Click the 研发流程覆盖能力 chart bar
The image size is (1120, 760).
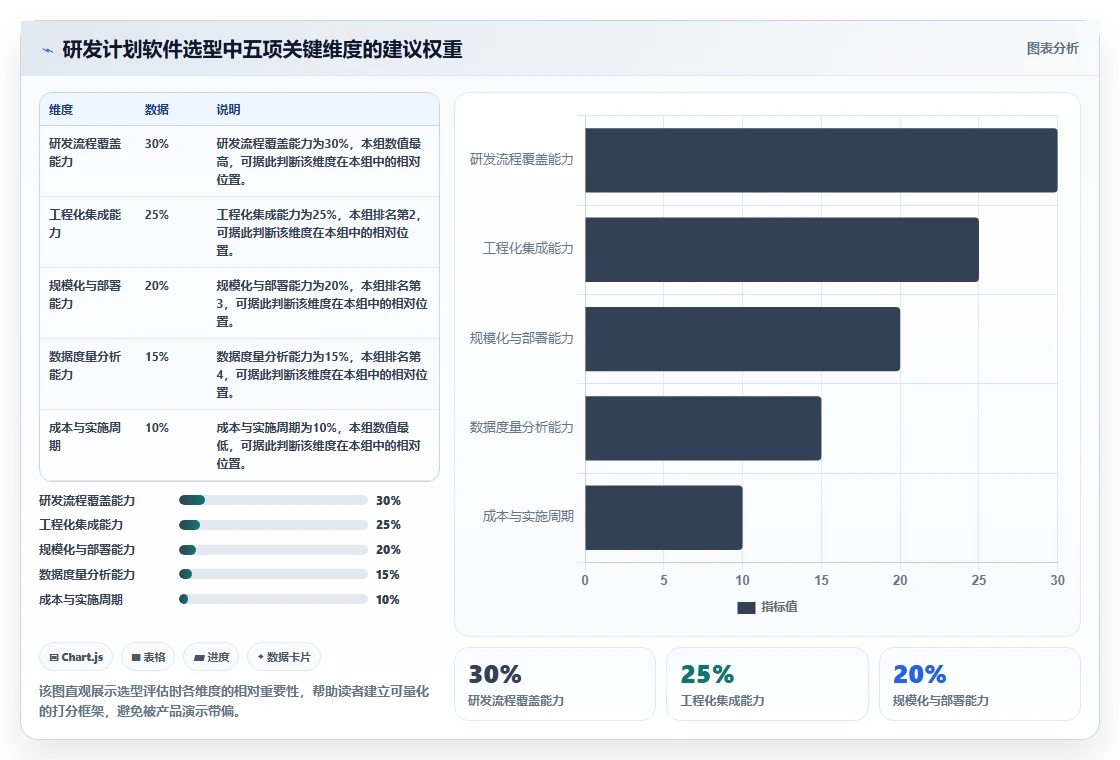[821, 160]
